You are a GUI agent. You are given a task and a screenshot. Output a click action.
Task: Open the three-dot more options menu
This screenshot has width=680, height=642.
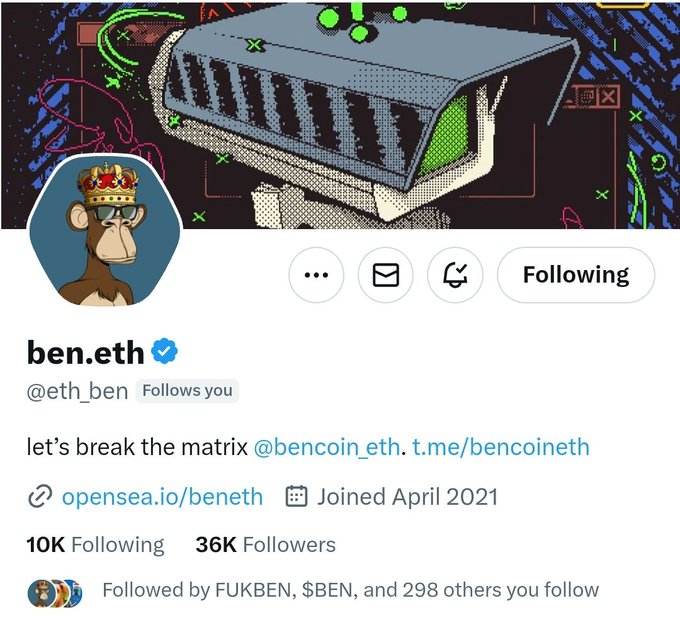click(316, 275)
